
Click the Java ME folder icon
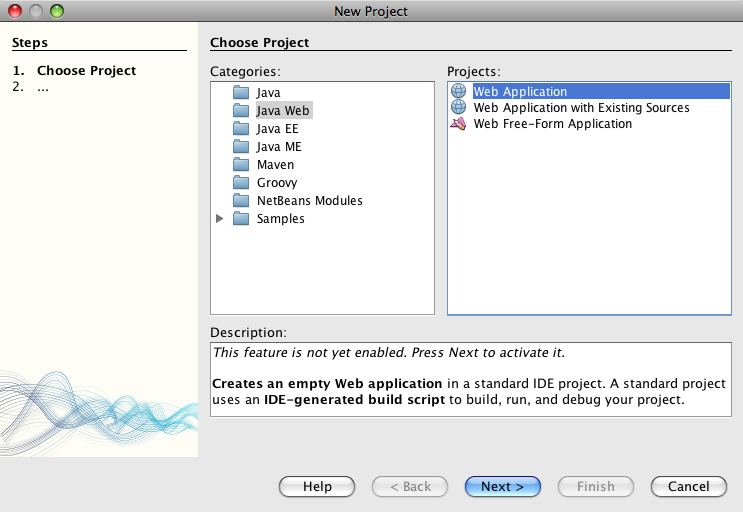pos(240,147)
